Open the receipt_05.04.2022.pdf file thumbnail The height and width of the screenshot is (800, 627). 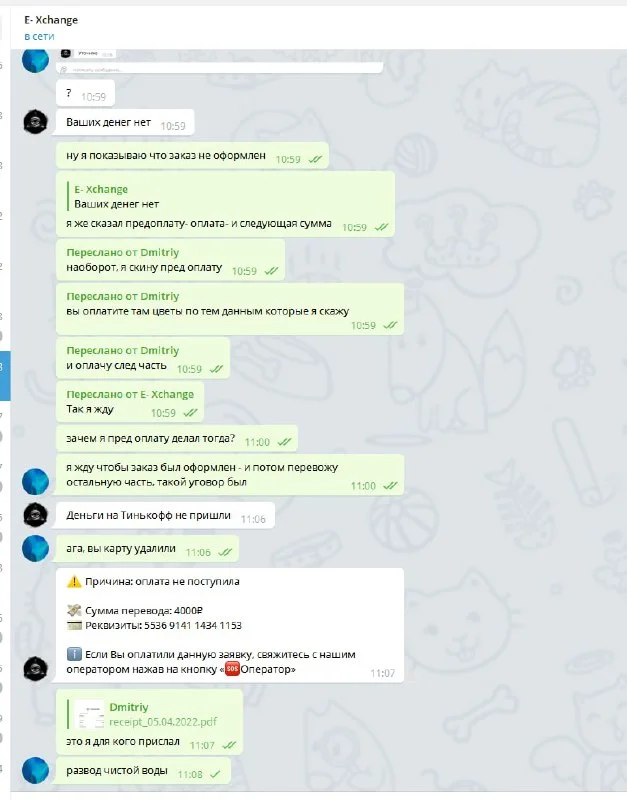pos(89,714)
